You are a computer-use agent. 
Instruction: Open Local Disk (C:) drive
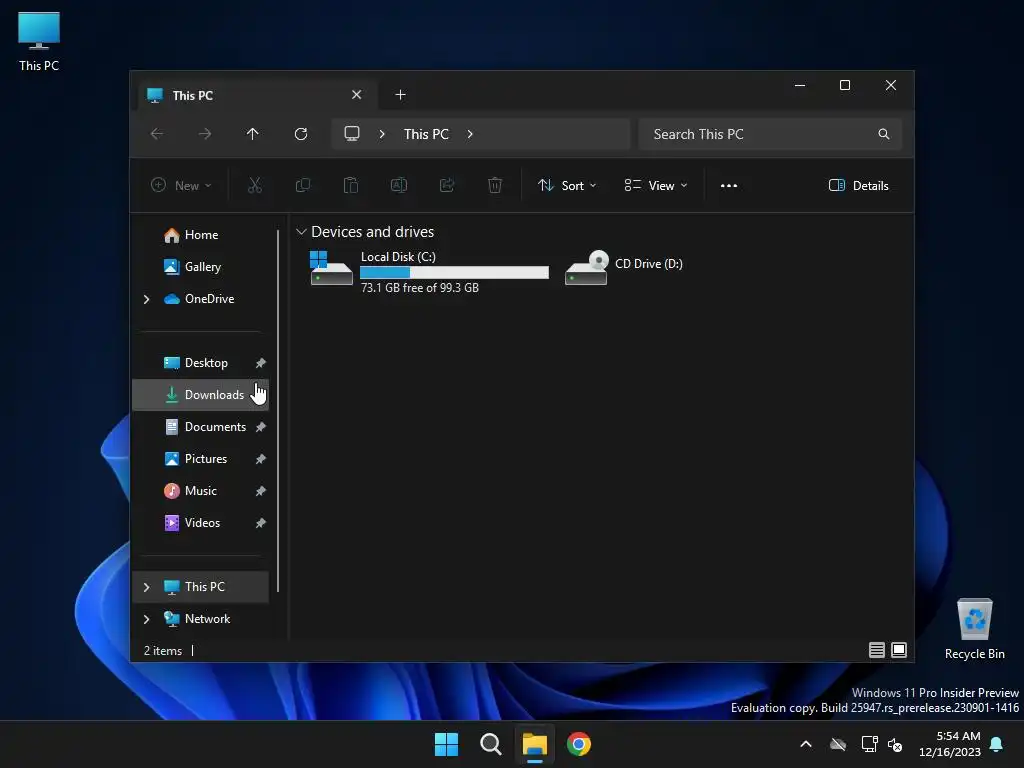point(428,271)
